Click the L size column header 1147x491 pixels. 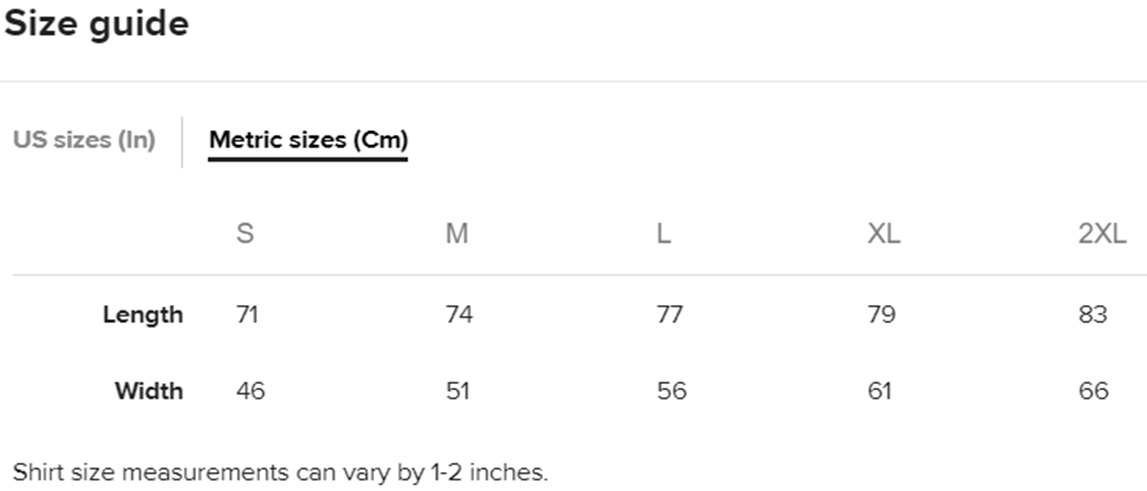(x=664, y=235)
